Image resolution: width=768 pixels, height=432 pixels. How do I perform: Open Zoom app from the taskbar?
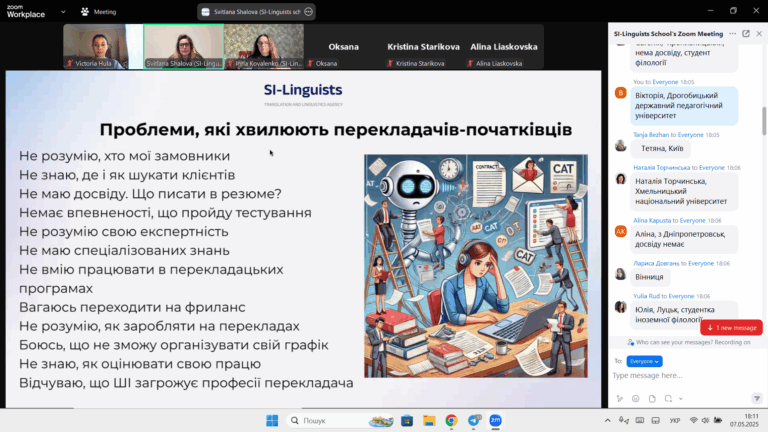(x=495, y=421)
